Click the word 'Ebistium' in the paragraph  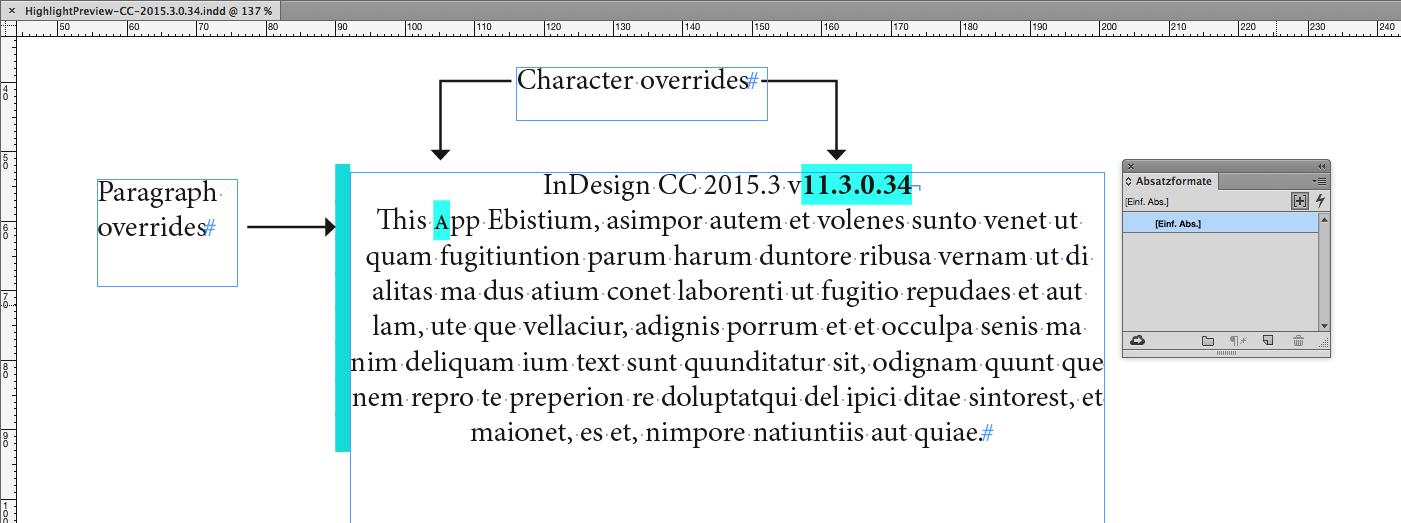541,220
